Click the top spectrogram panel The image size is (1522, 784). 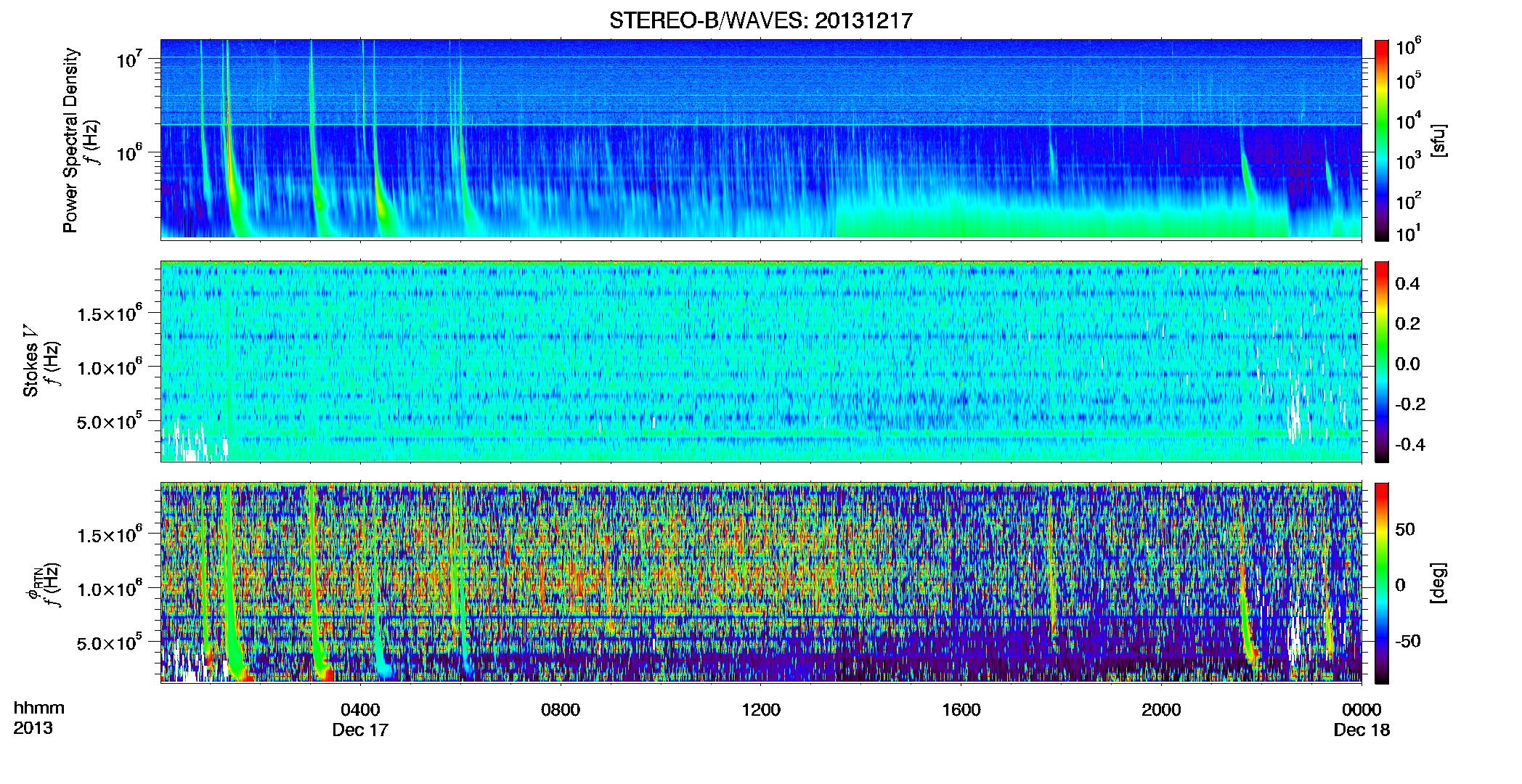[x=761, y=139]
